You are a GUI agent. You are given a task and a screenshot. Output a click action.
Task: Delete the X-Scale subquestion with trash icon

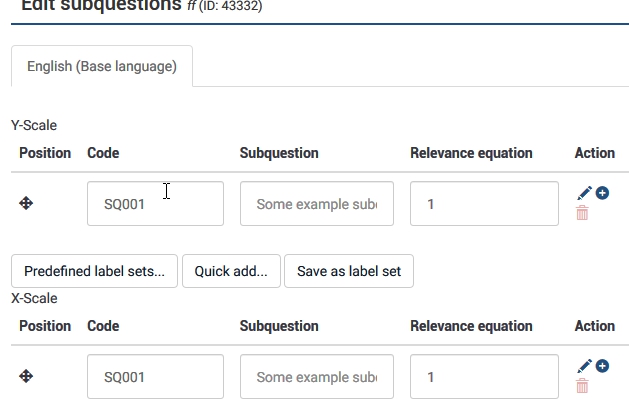582,386
